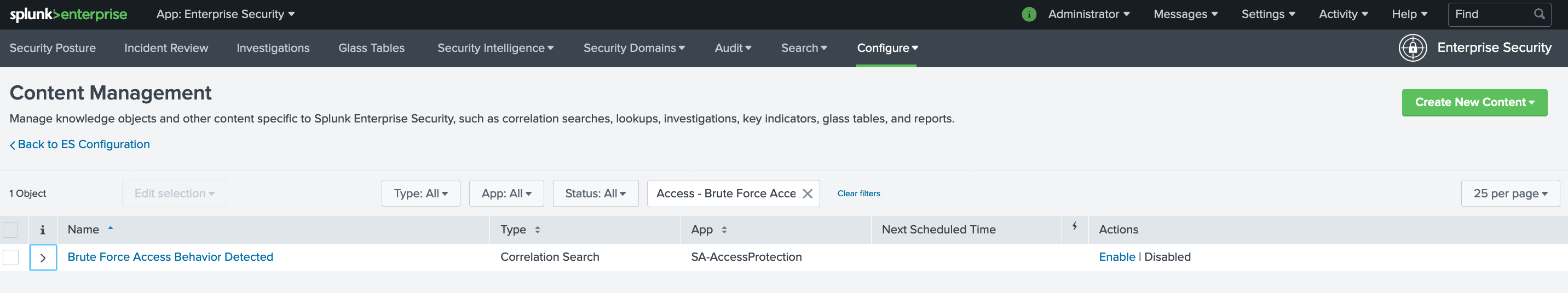Tick the select-all checkbox in table header

(x=11, y=230)
